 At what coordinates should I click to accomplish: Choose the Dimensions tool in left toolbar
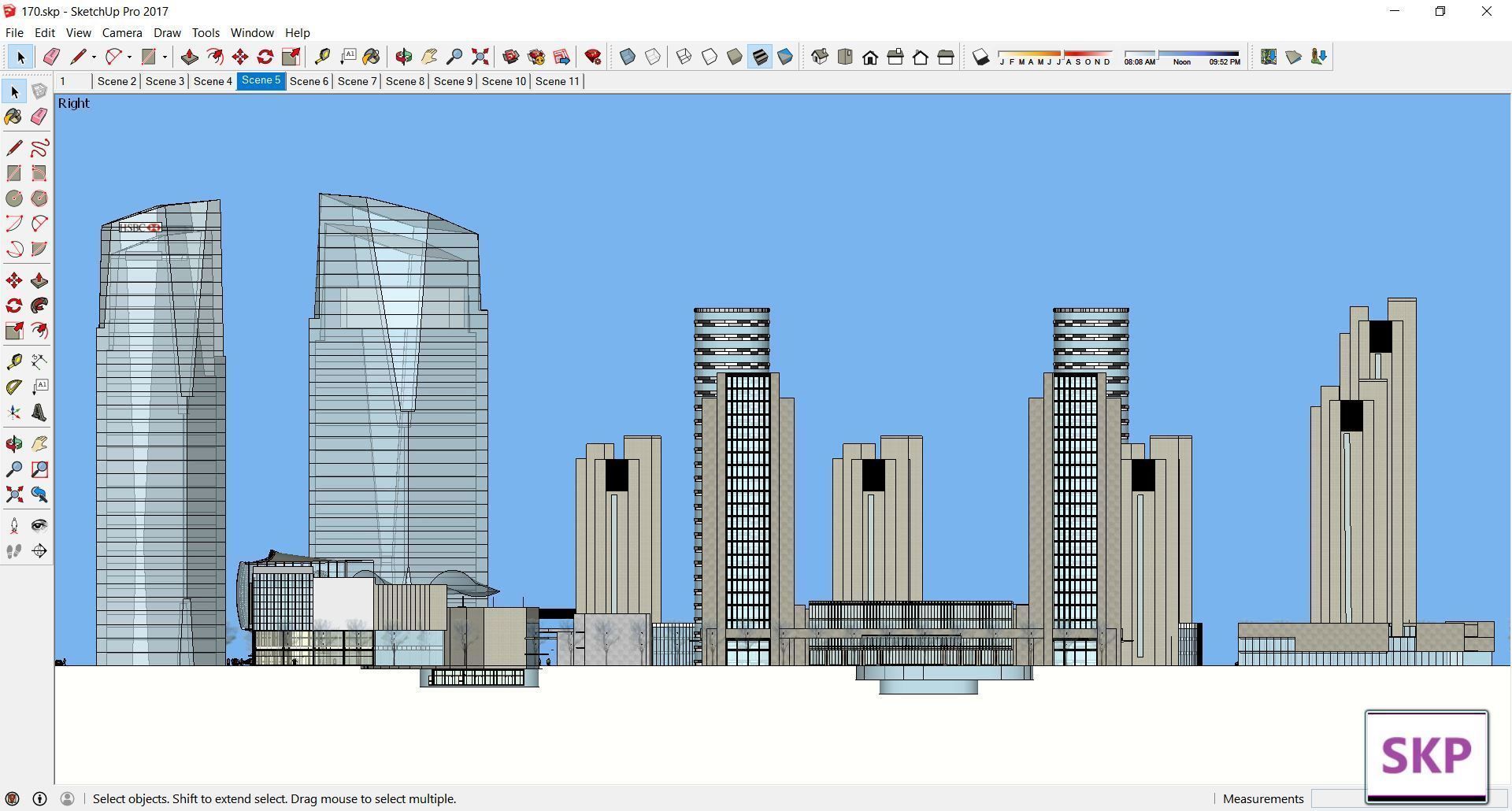pyautogui.click(x=39, y=361)
